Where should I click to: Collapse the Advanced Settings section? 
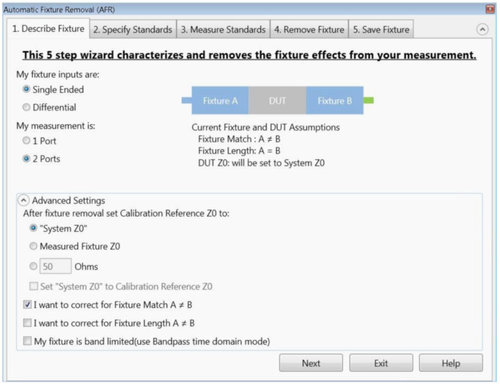tap(23, 200)
